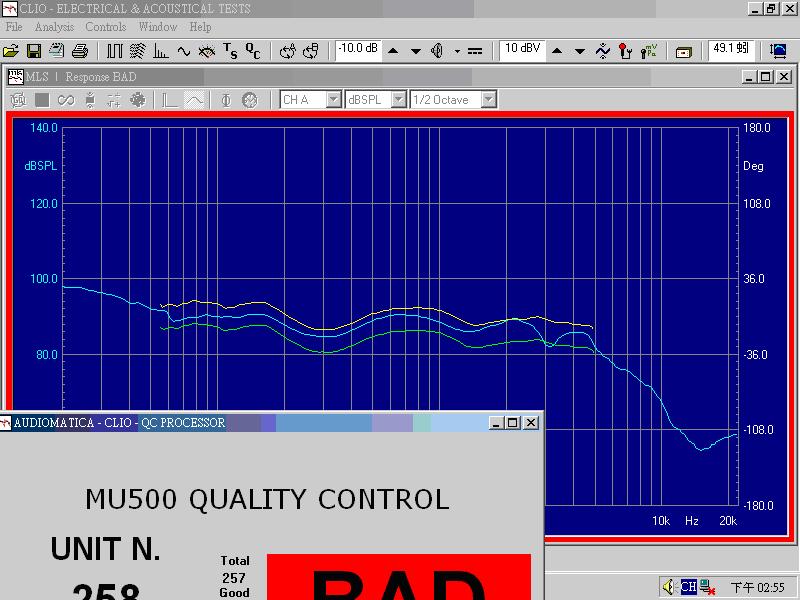
Task: Toggle the MLS phase display icon
Action: click(226, 100)
